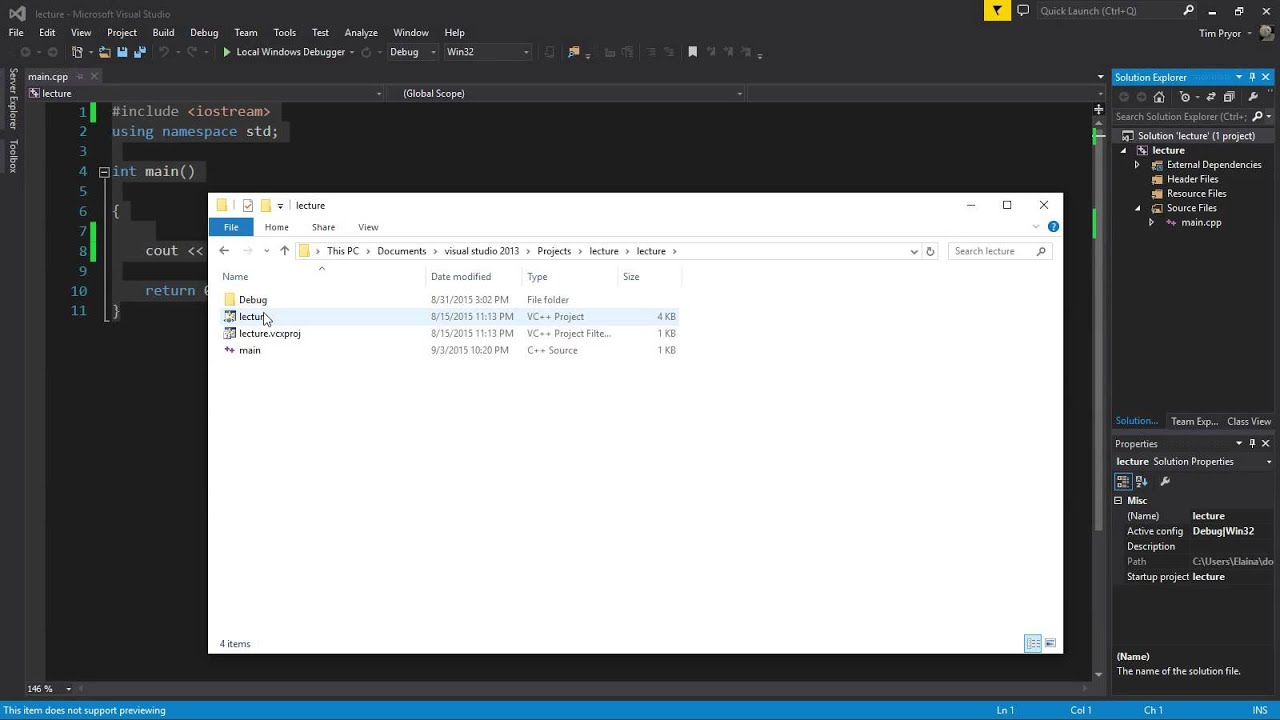Viewport: 1280px width, 720px height.
Task: Click the Open File folder icon in toolbar
Action: pos(104,52)
